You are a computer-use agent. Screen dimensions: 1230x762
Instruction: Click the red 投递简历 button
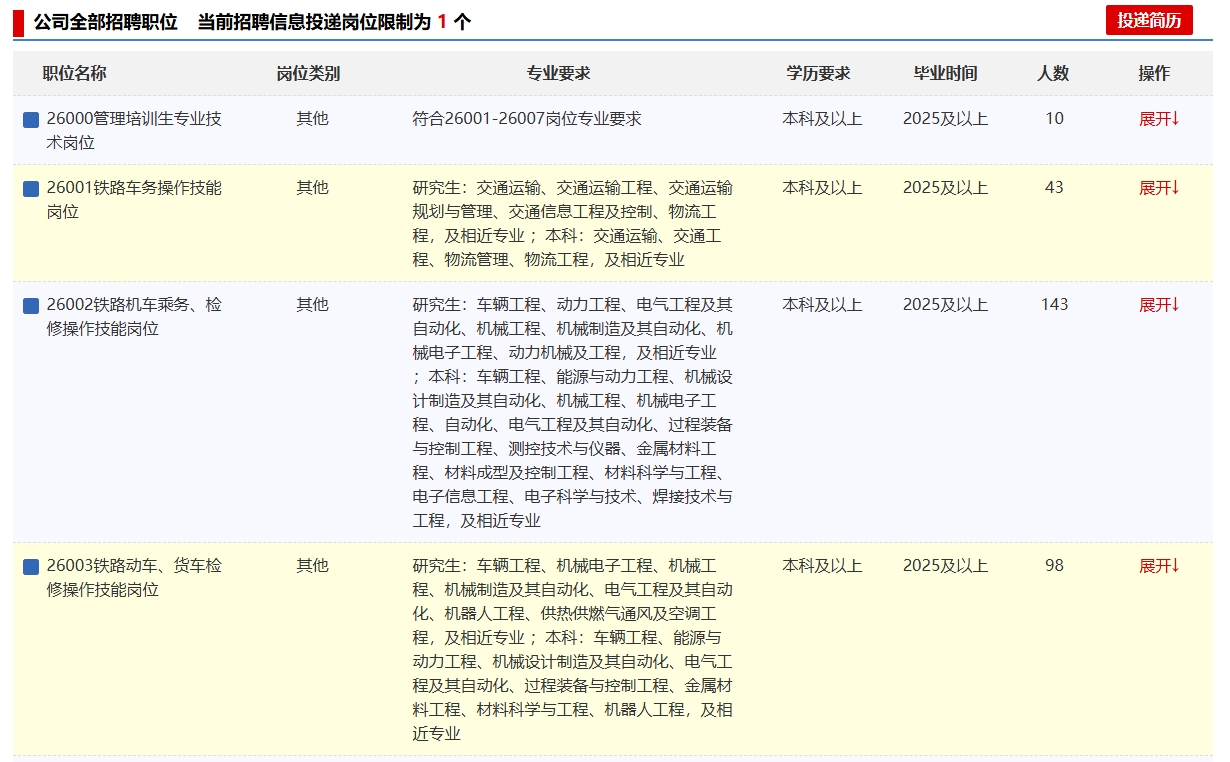(x=1148, y=20)
